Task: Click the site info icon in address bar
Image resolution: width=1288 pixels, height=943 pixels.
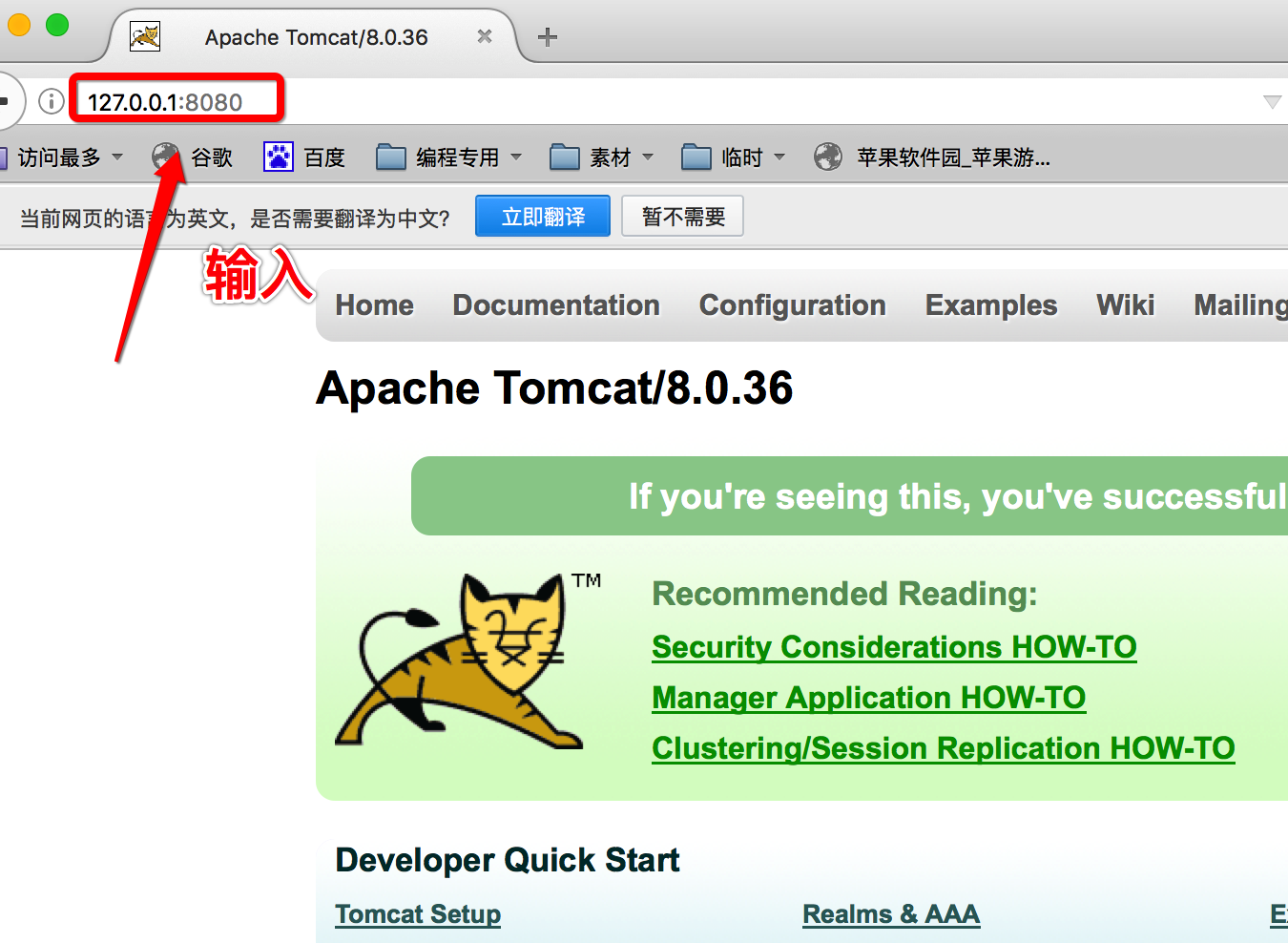Action: (52, 100)
